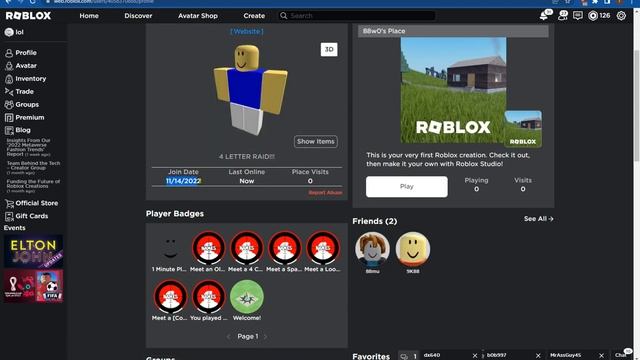
Task: Click the Meet a 4 C... badge icon
Action: coord(247,248)
